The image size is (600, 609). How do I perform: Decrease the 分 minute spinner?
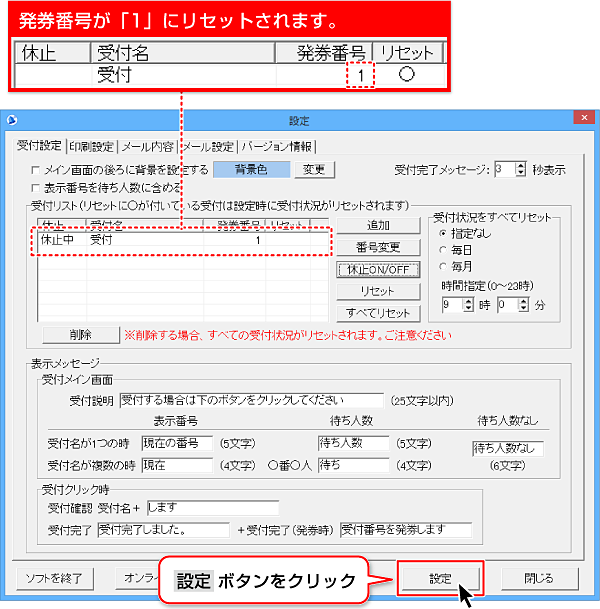pyautogui.click(x=524, y=308)
